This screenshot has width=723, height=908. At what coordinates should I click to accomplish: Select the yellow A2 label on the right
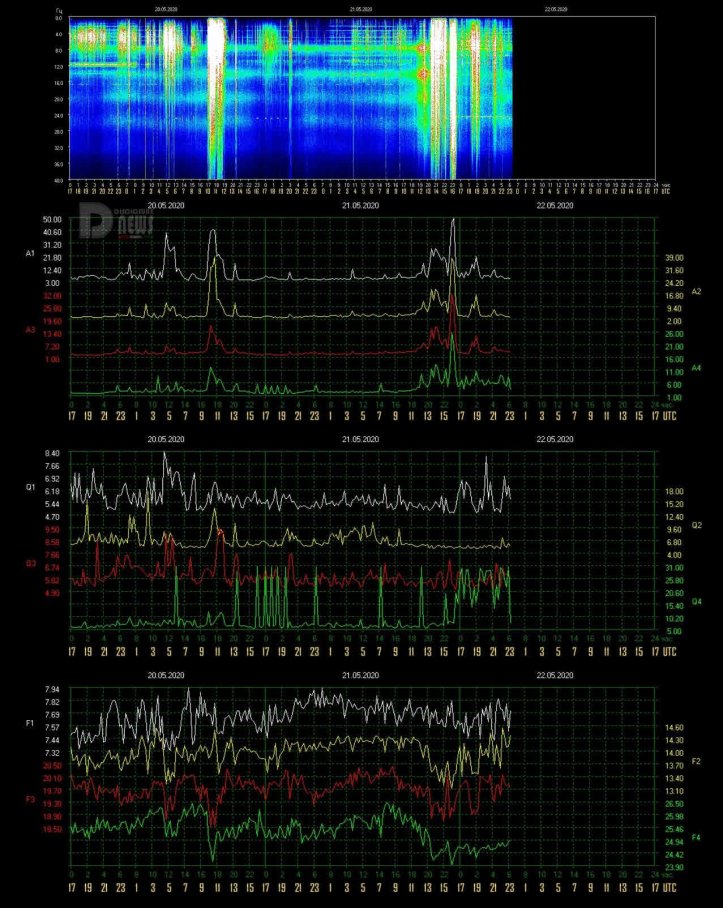pos(697,291)
